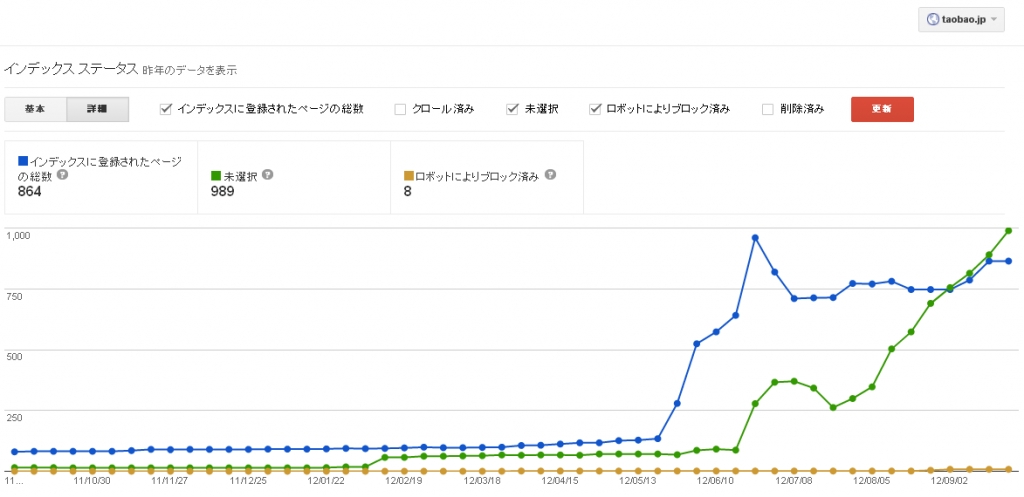Open help icon beside ロボットによりブロック済み stat
Viewport: 1024px width, 497px height.
(x=550, y=175)
